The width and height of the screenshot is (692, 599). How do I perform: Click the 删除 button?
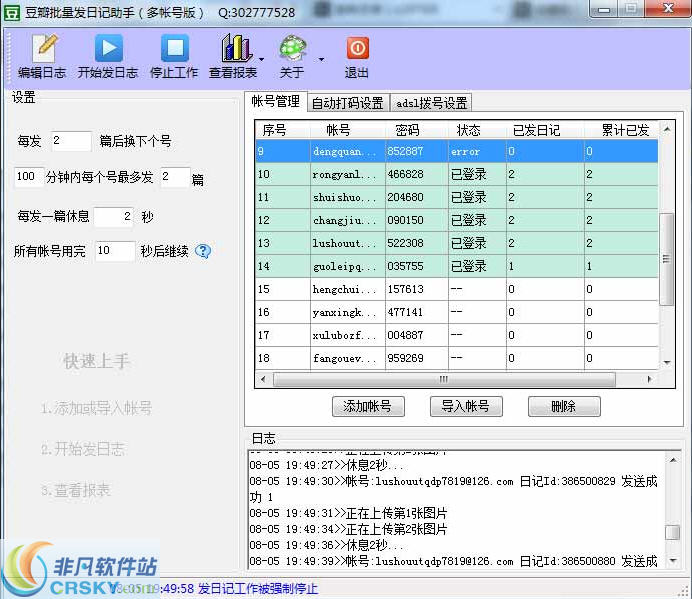click(564, 406)
